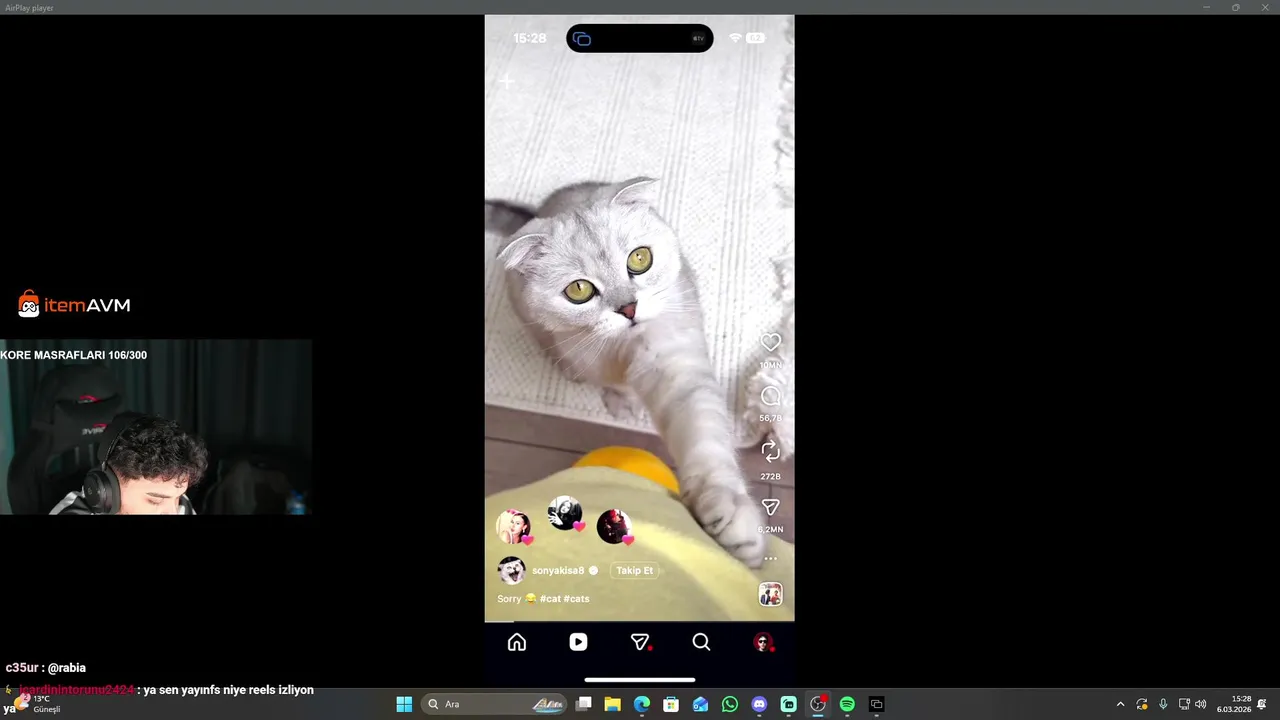Open comments on the cat reel

[770, 396]
